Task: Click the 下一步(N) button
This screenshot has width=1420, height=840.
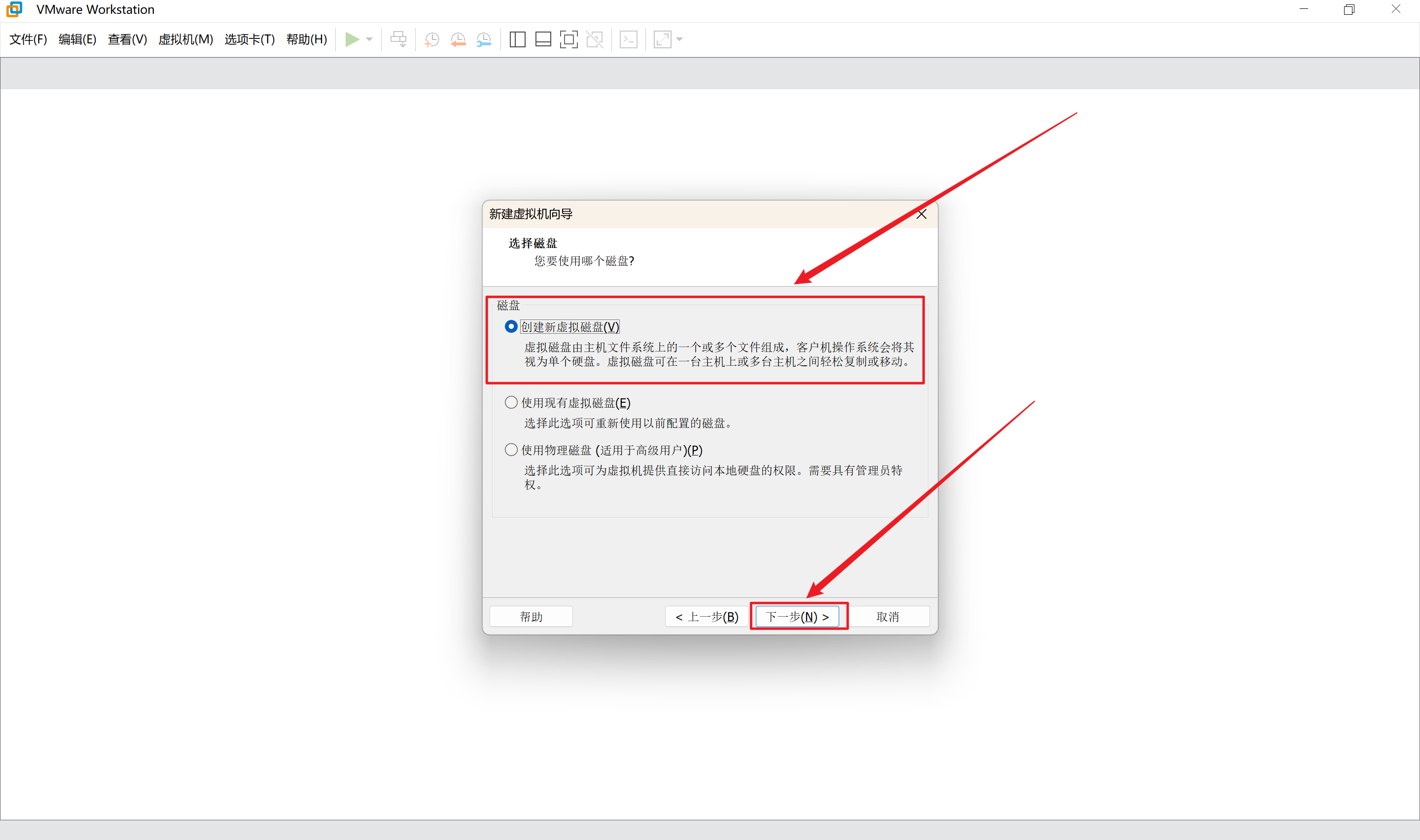Action: (x=797, y=616)
